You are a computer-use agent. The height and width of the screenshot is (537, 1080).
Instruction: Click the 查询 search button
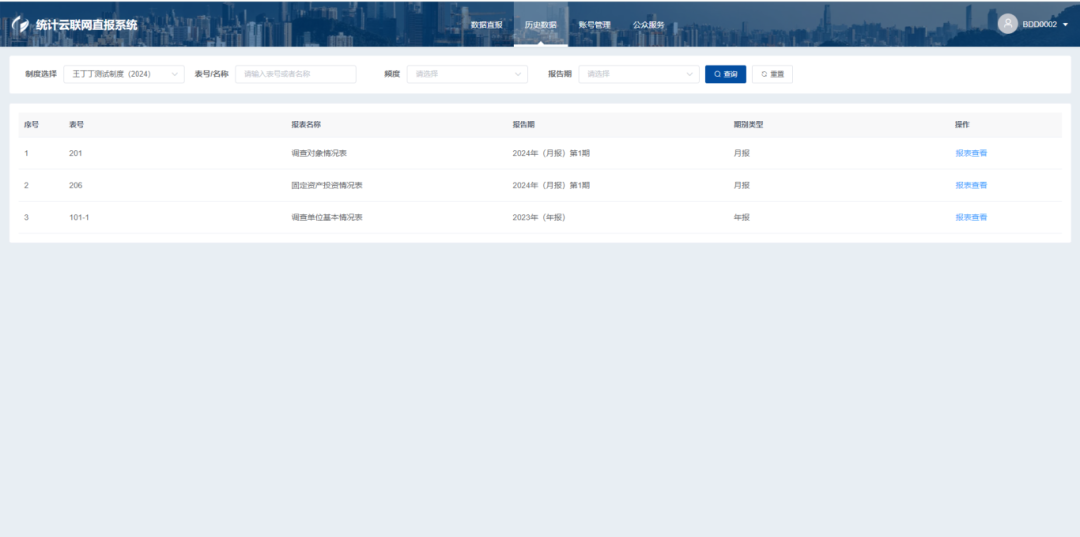point(725,74)
